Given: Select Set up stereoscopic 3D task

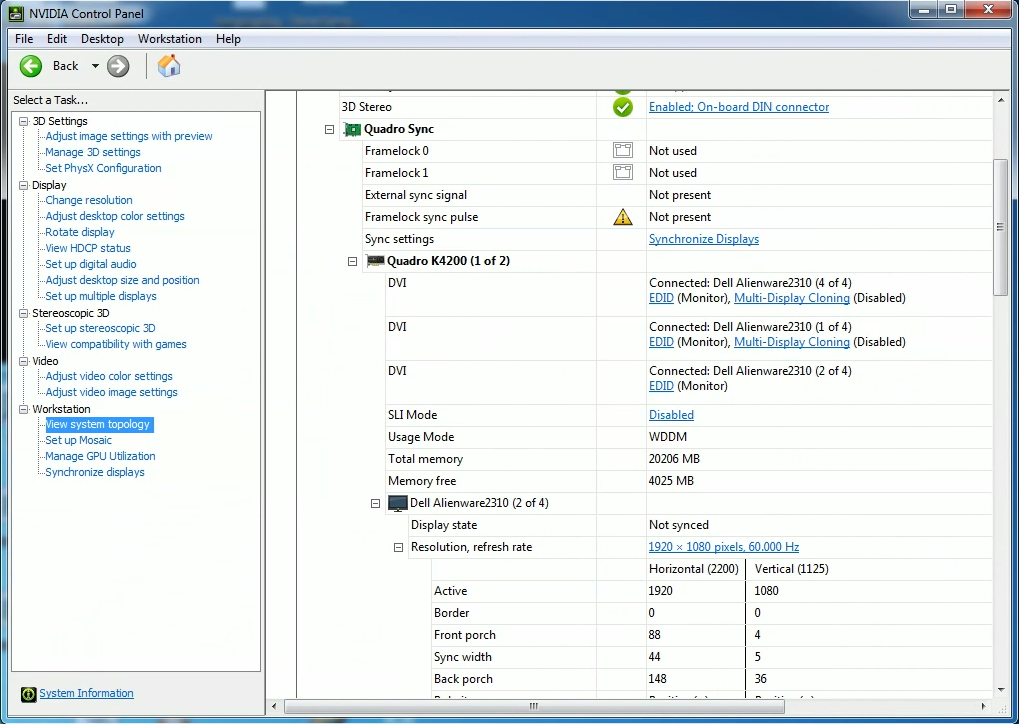Looking at the screenshot, I should pos(100,328).
